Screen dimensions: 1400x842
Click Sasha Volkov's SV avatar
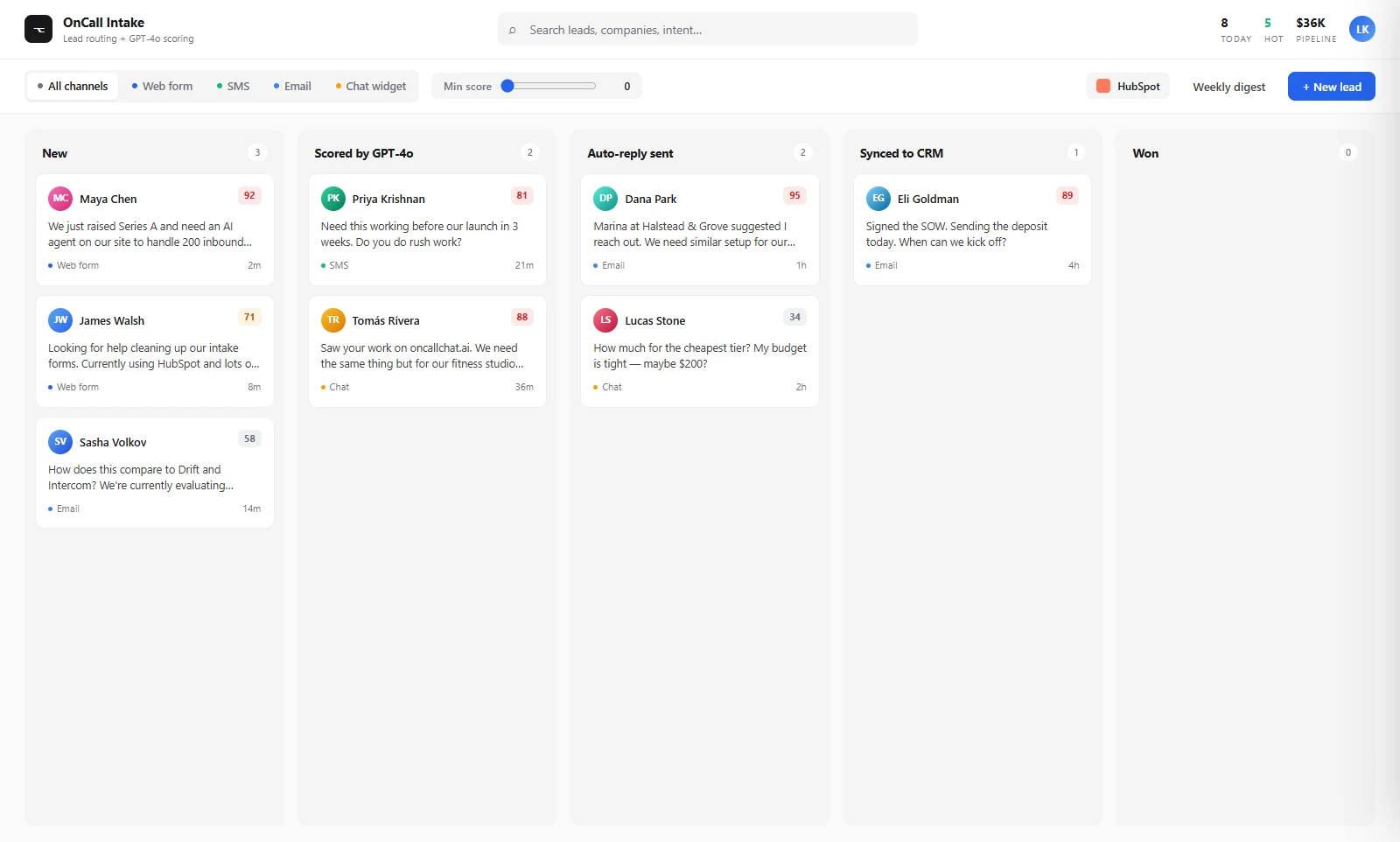click(60, 442)
